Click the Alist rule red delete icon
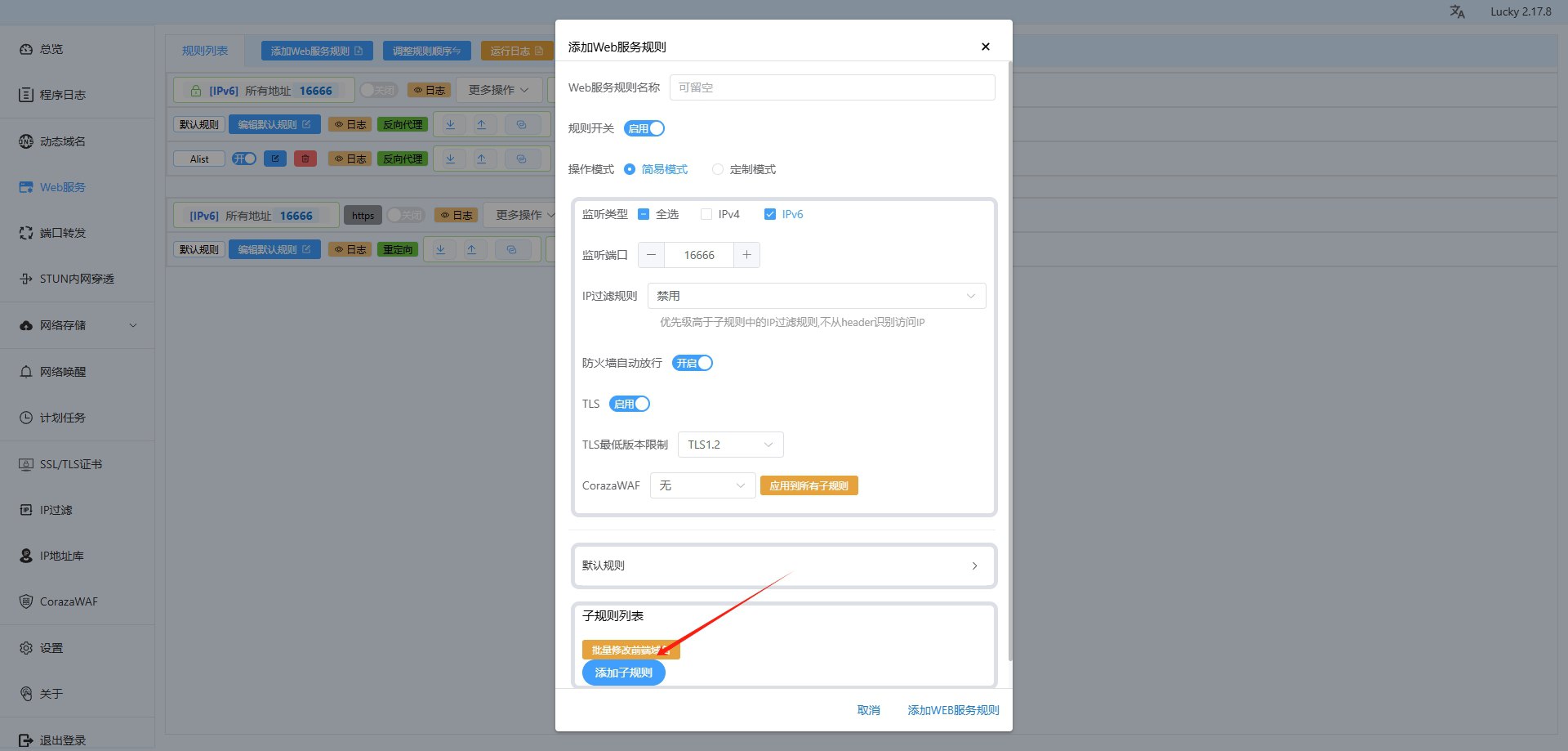 tap(305, 159)
